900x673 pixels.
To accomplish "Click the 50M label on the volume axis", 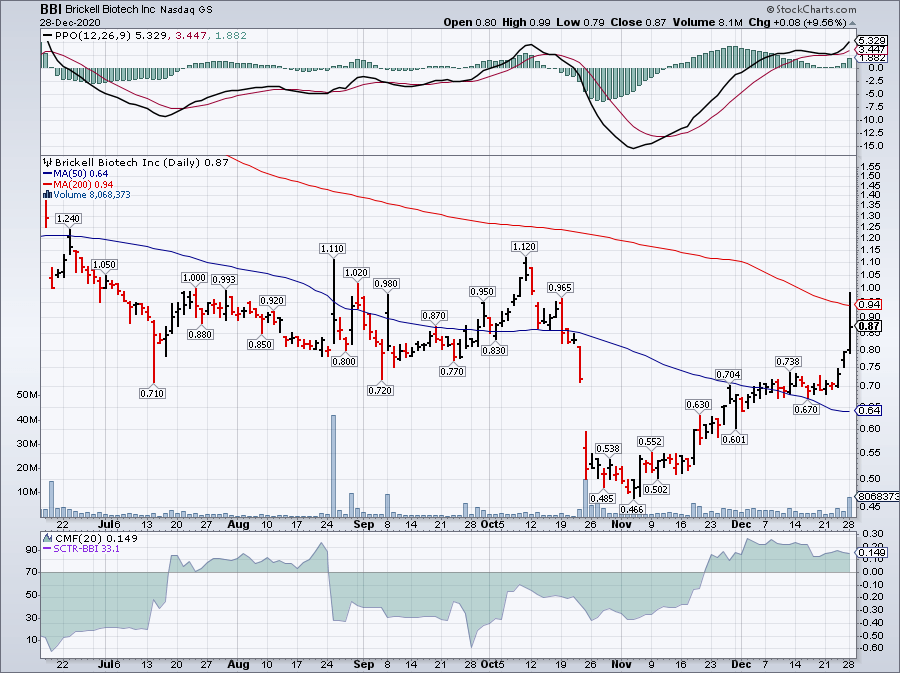I will tap(28, 395).
